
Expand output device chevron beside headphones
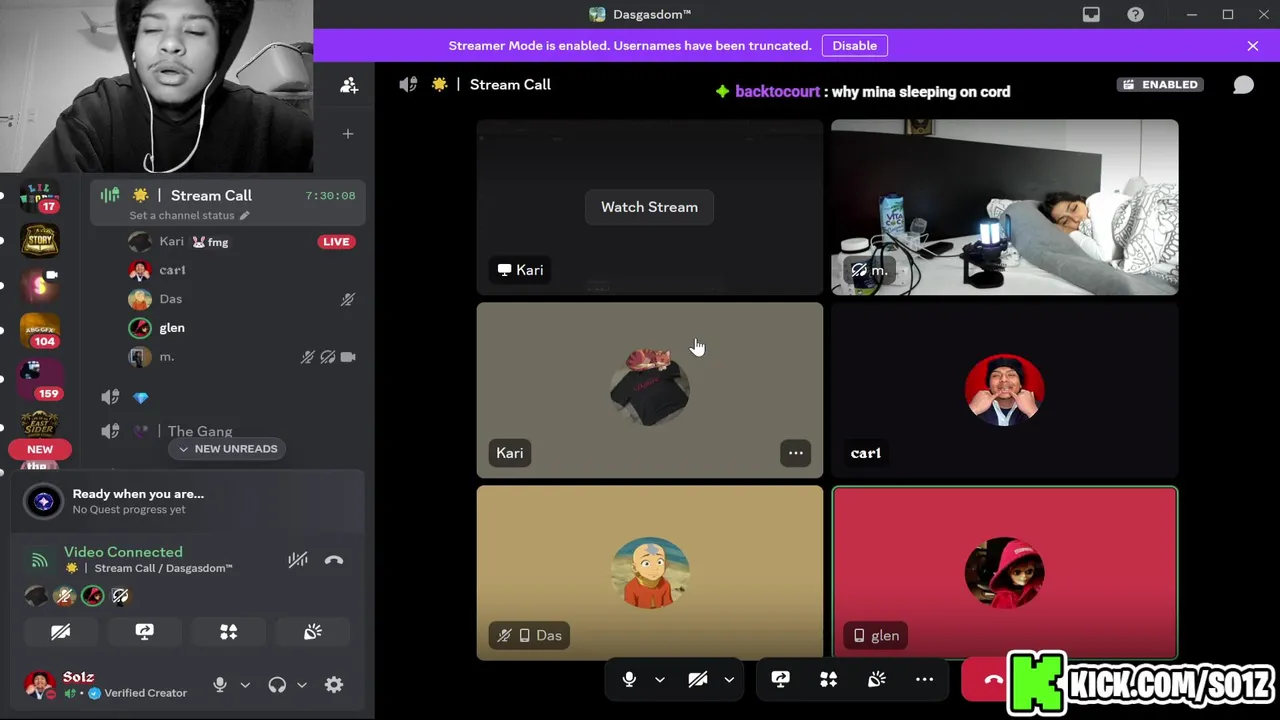(302, 685)
